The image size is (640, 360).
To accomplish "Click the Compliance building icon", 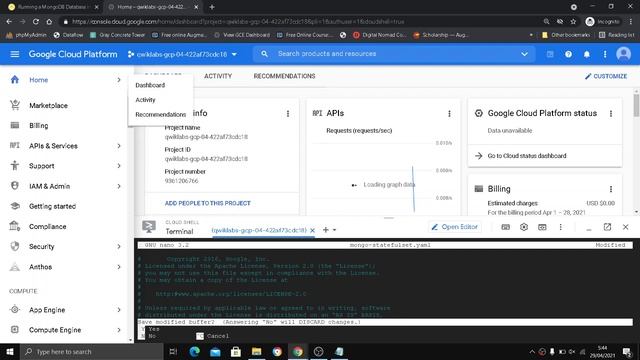I will 15,226.
